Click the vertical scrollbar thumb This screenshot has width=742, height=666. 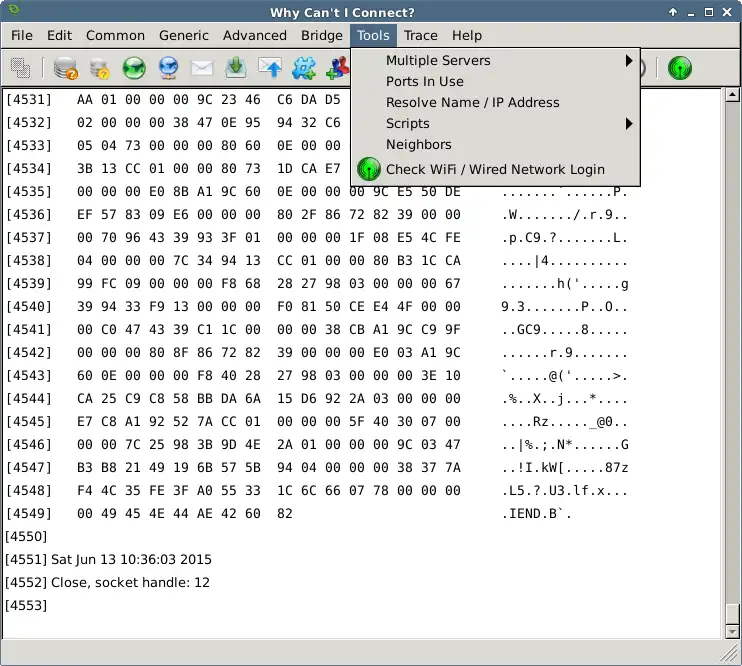(732, 614)
